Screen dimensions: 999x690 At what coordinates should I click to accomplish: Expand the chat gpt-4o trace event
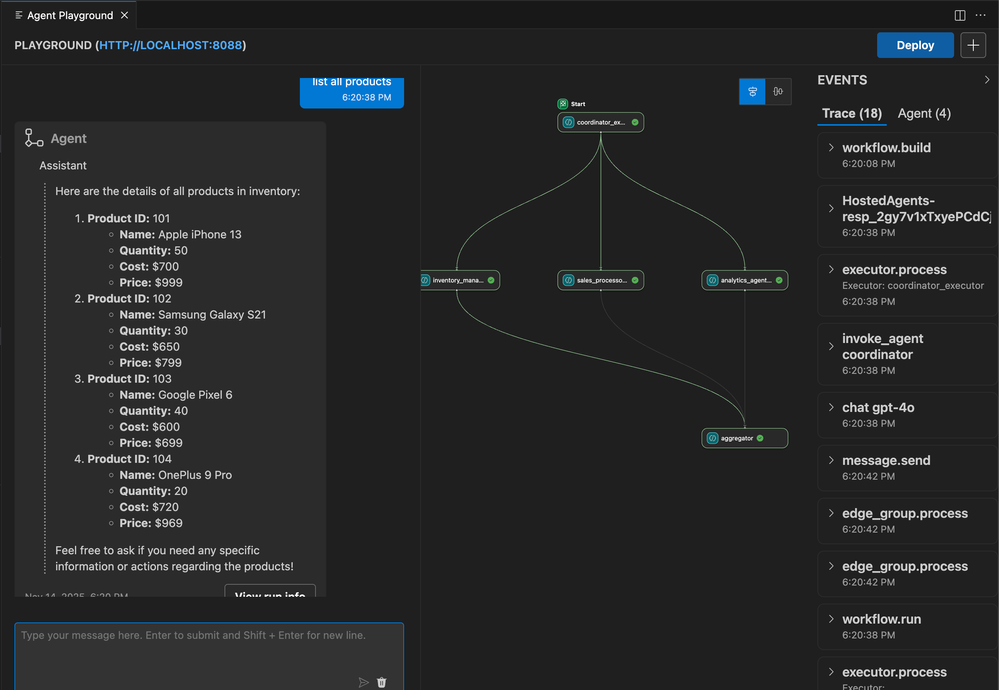click(831, 408)
